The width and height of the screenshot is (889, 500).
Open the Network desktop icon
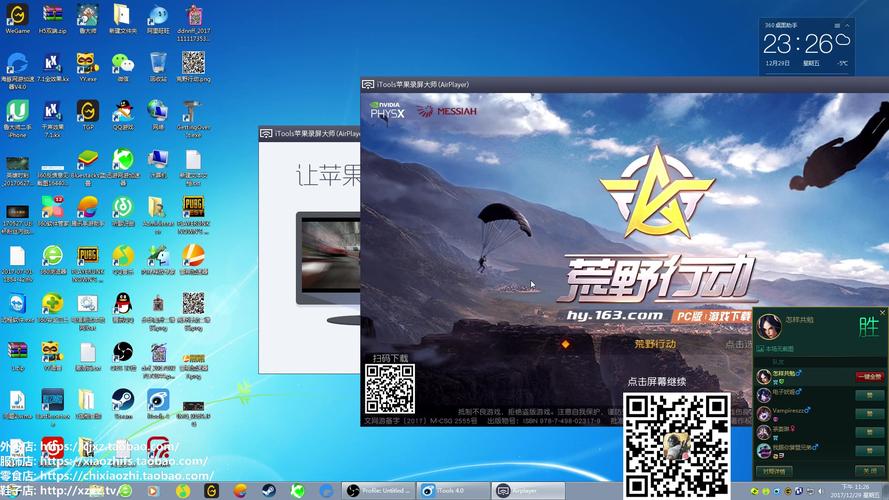[x=158, y=115]
